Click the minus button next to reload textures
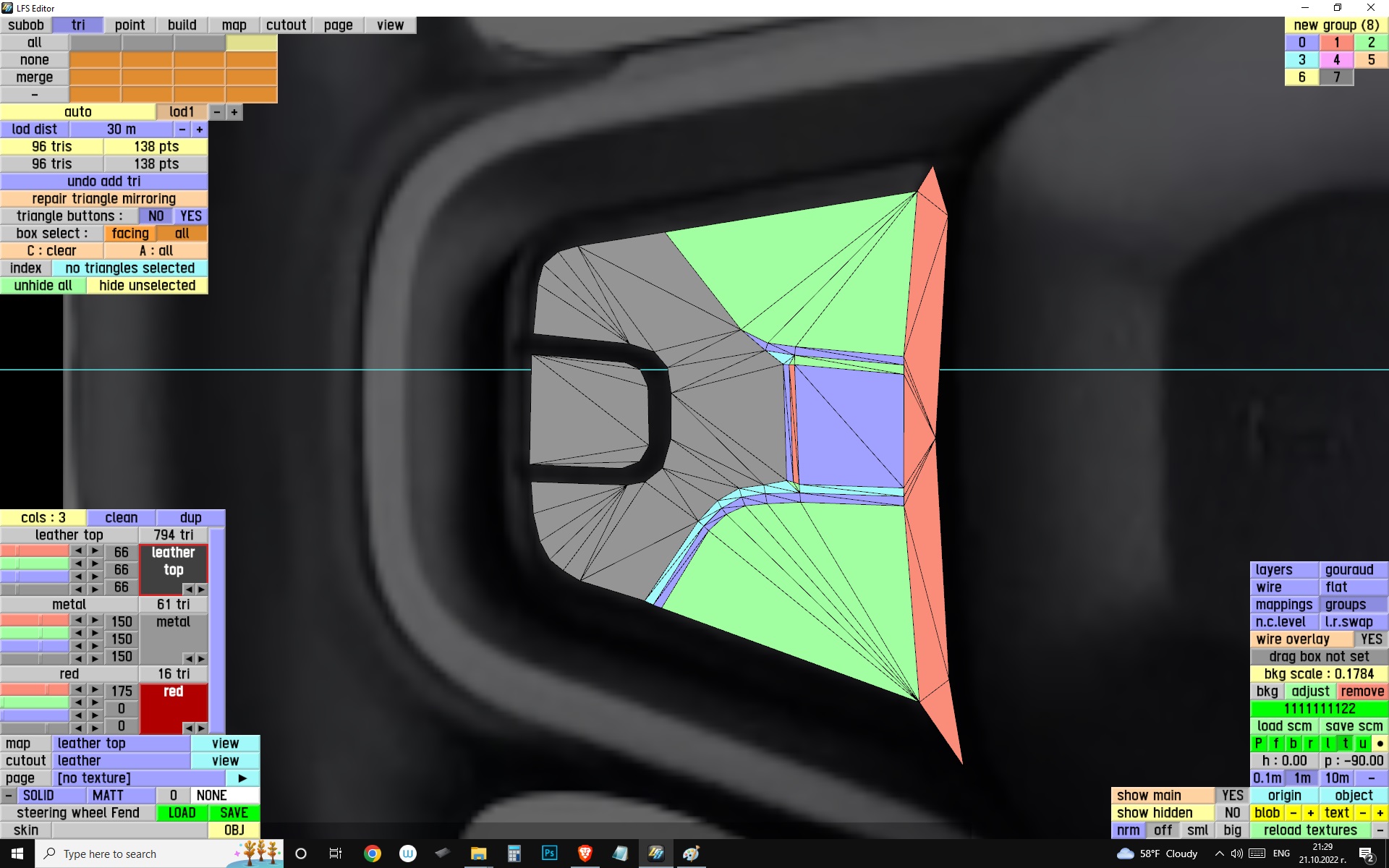This screenshot has height=868, width=1389. pos(1380,830)
